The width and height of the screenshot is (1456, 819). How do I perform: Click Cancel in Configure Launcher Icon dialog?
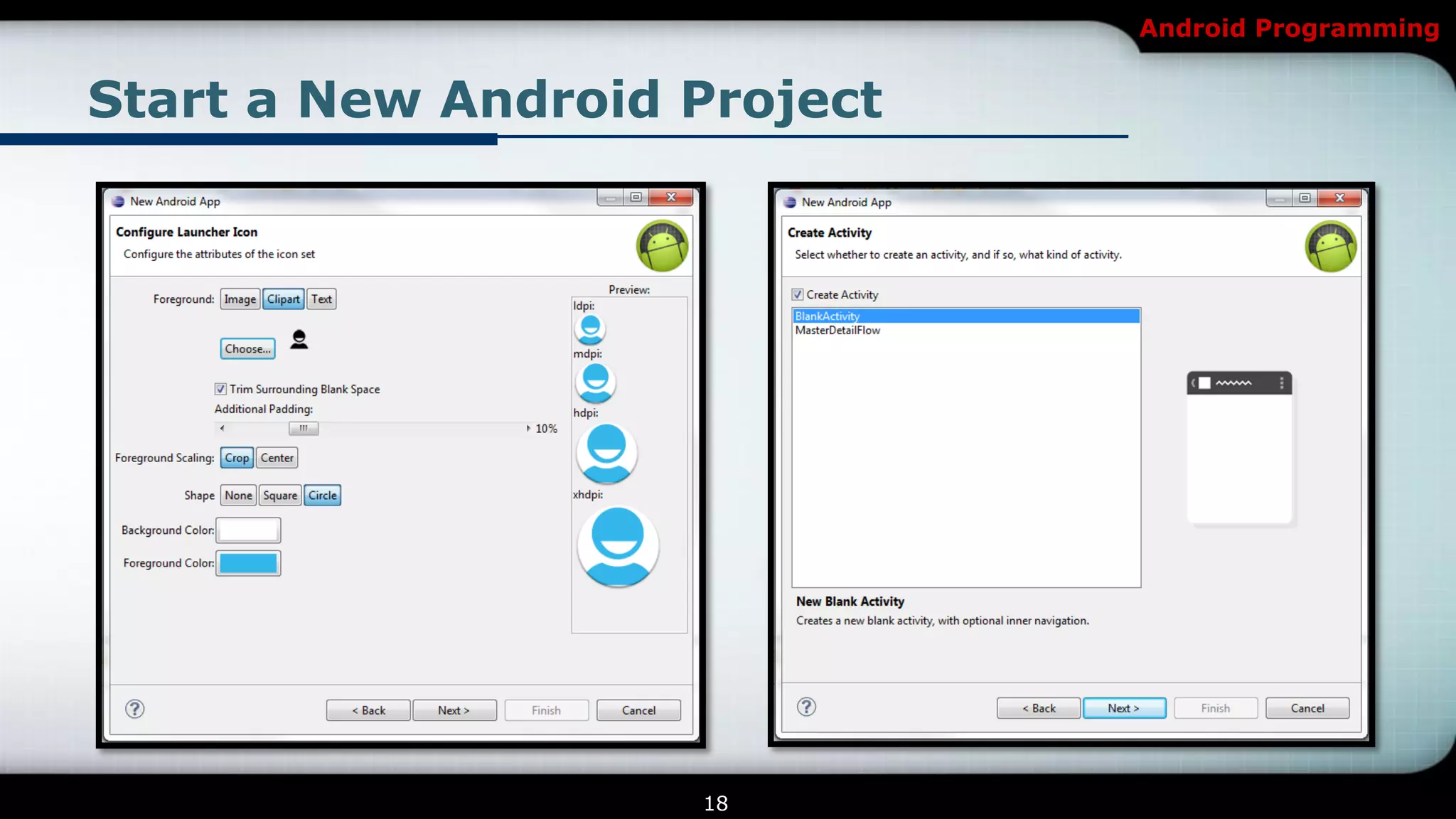pos(638,710)
